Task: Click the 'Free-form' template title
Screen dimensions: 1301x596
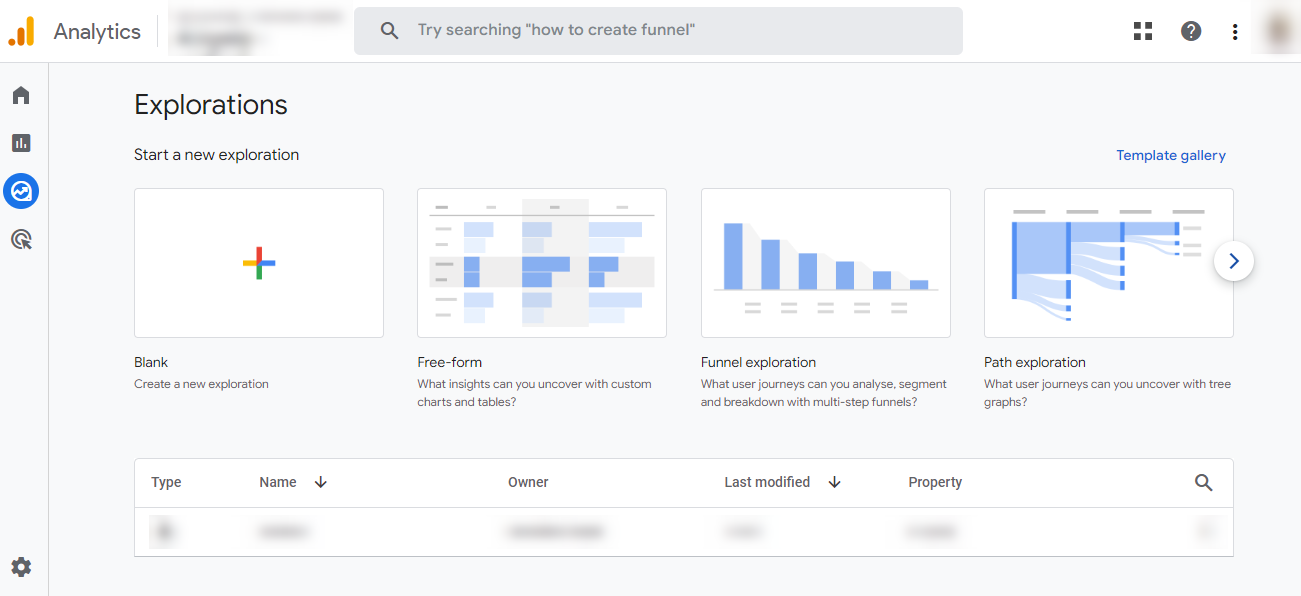Action: coord(450,362)
